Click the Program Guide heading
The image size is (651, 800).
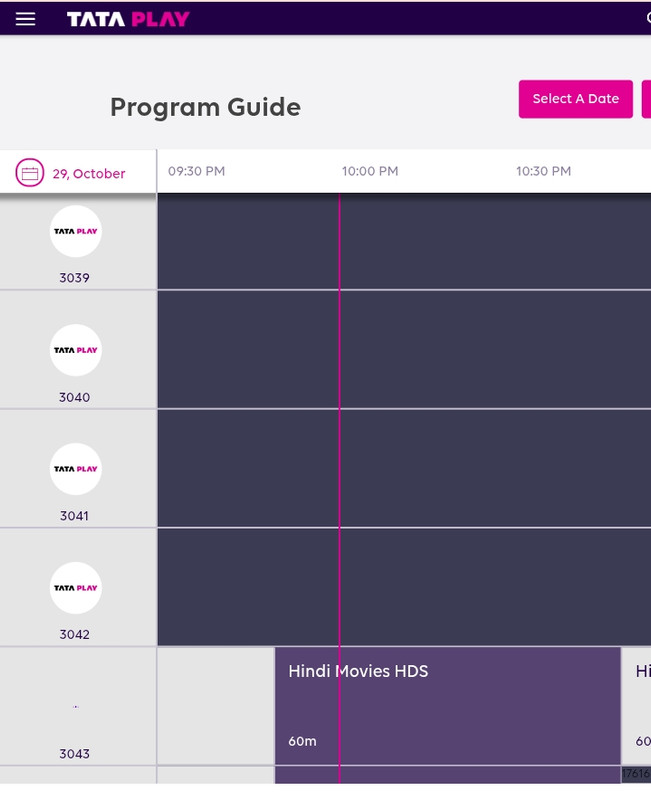pos(206,108)
